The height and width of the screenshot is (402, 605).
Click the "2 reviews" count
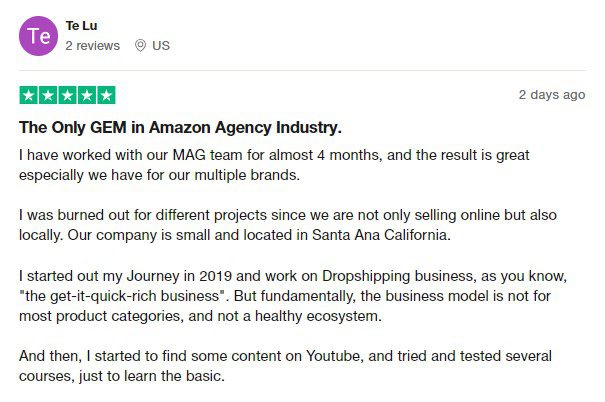tap(93, 46)
